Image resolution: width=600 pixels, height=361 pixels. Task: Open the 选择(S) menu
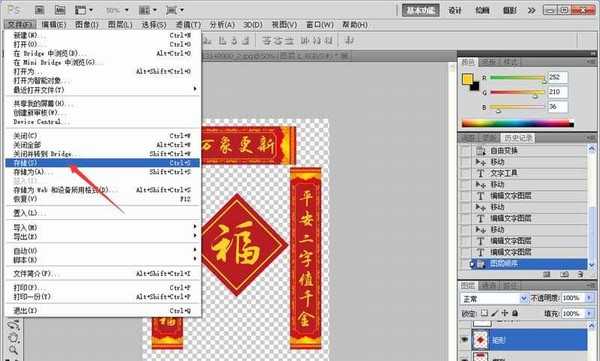[x=154, y=25]
